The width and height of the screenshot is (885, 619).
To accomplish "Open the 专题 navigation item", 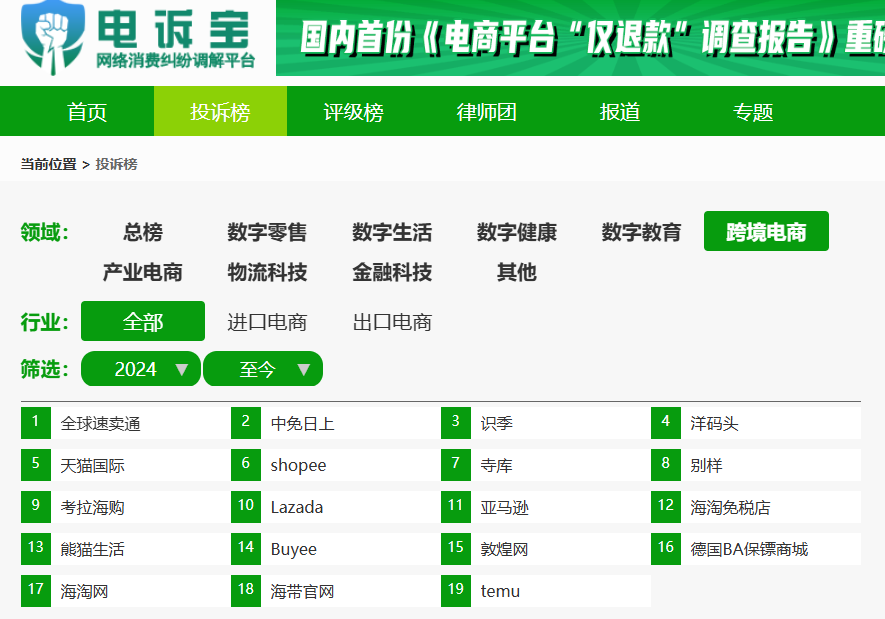I will [x=753, y=112].
